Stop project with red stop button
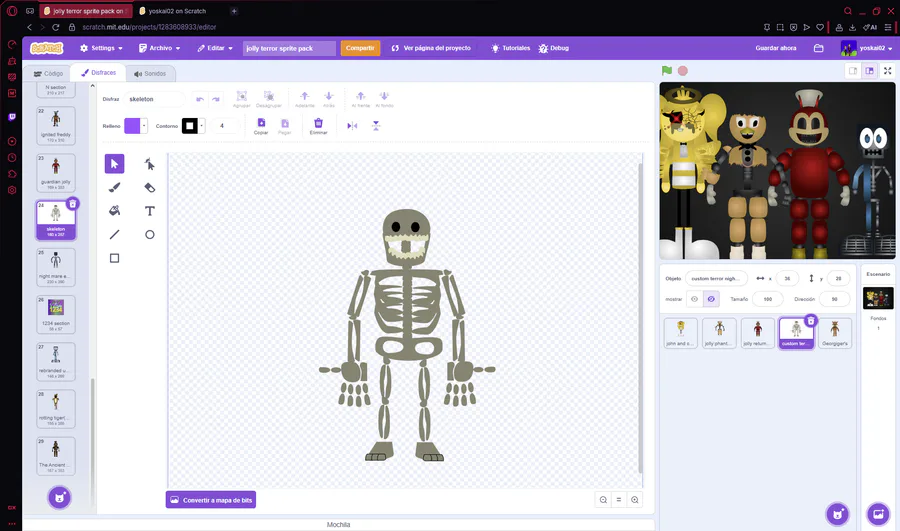 coord(682,71)
